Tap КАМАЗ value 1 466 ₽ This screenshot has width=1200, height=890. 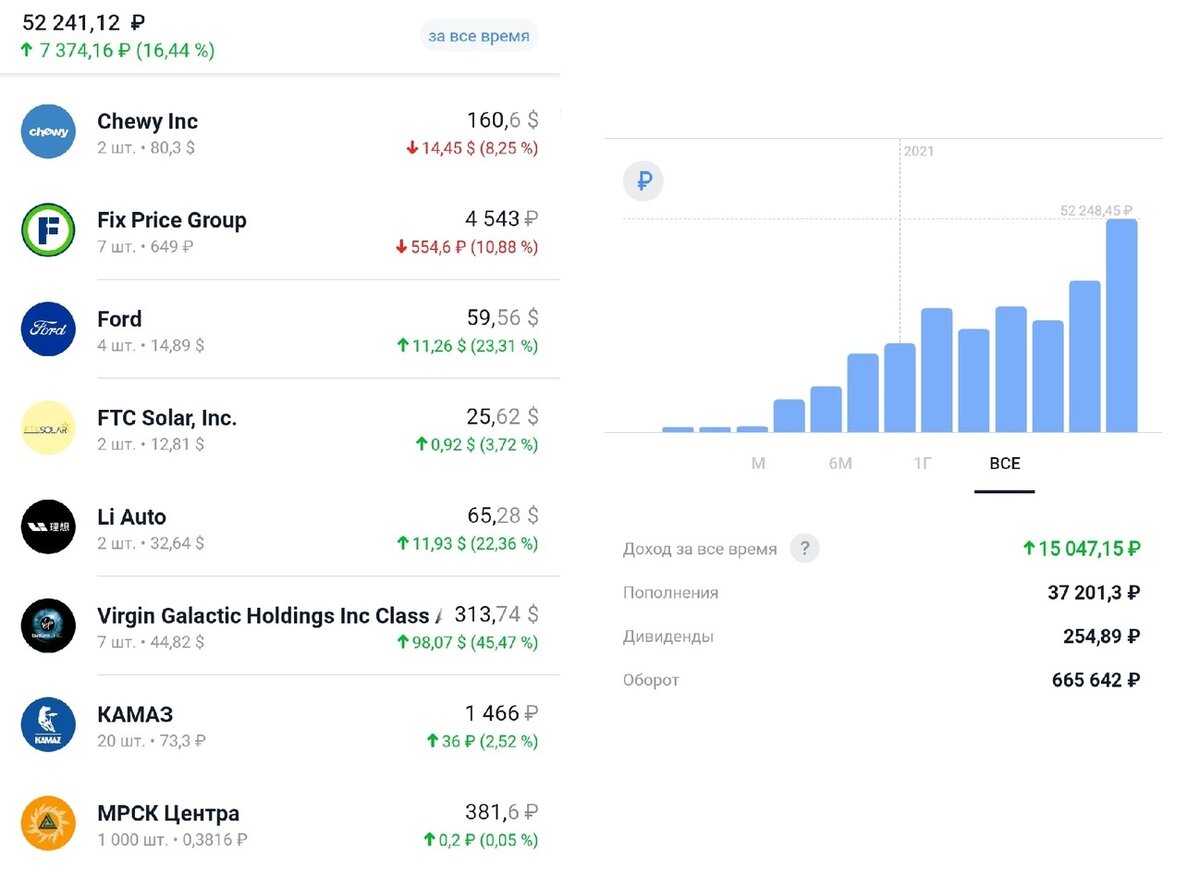click(503, 713)
